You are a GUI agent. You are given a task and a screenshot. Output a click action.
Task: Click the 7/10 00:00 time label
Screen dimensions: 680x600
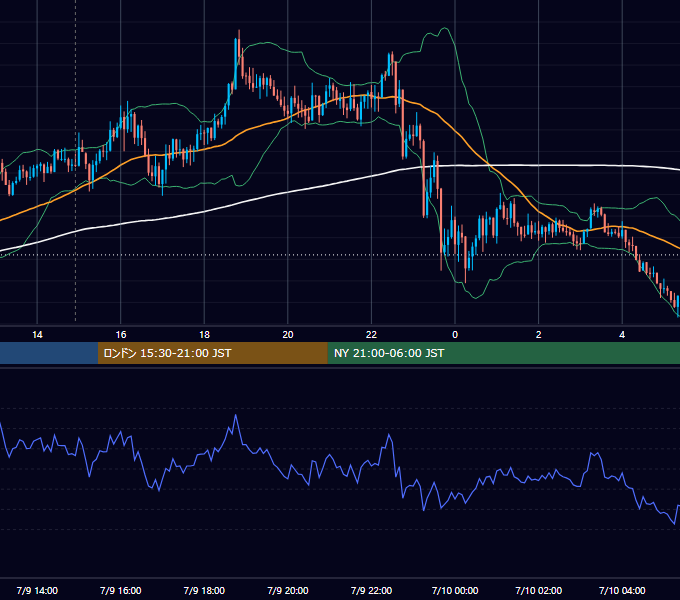tap(455, 590)
